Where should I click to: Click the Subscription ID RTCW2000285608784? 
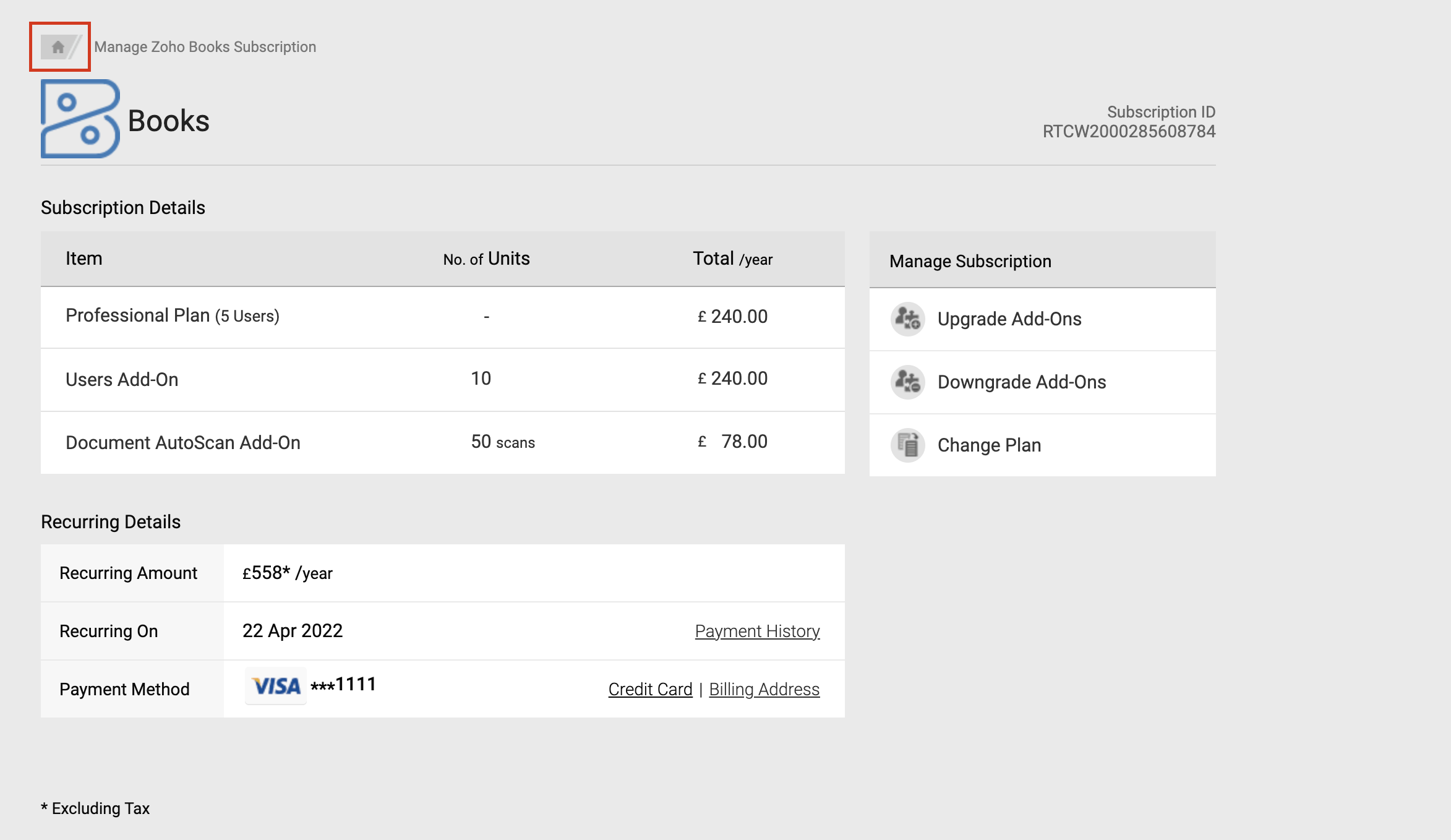(1129, 131)
